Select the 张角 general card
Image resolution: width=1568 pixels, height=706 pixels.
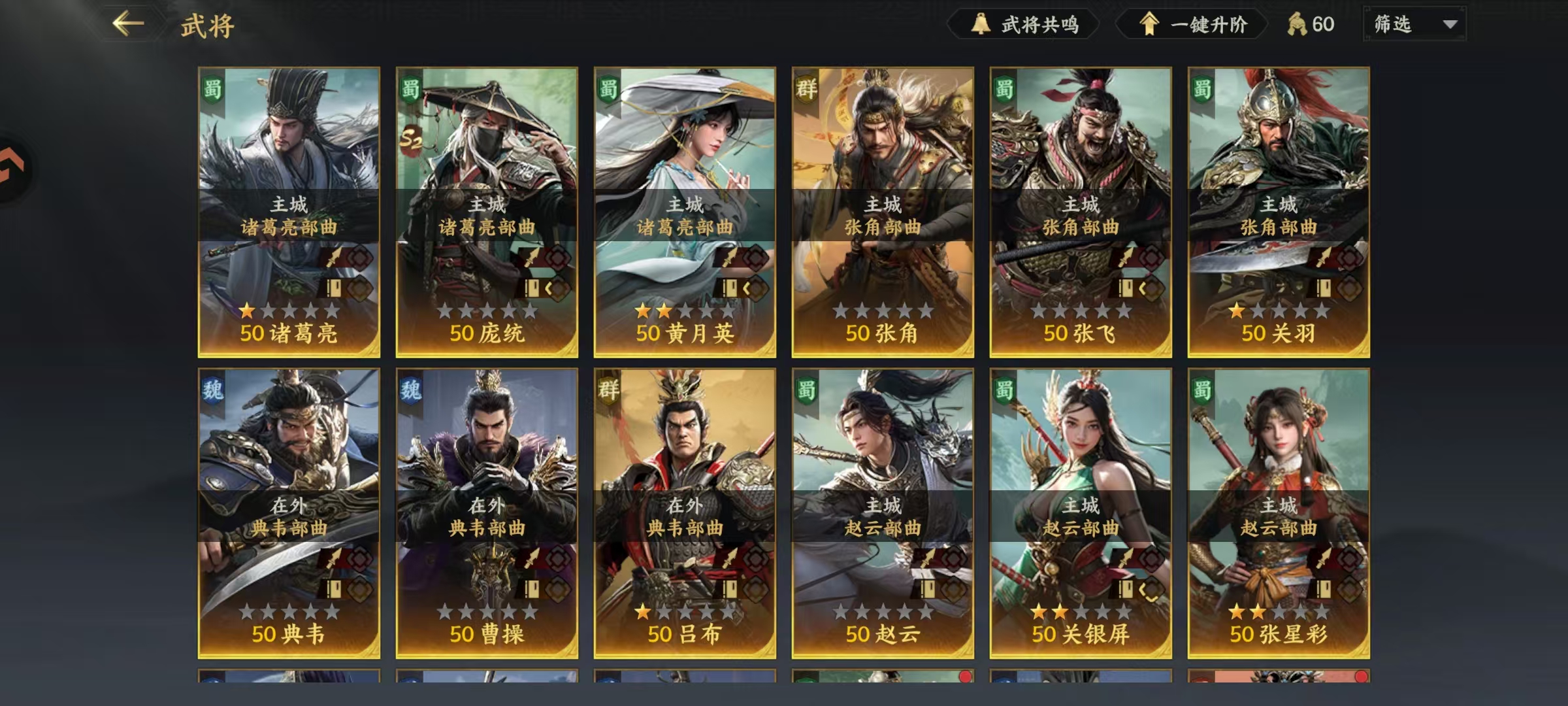coord(883,212)
